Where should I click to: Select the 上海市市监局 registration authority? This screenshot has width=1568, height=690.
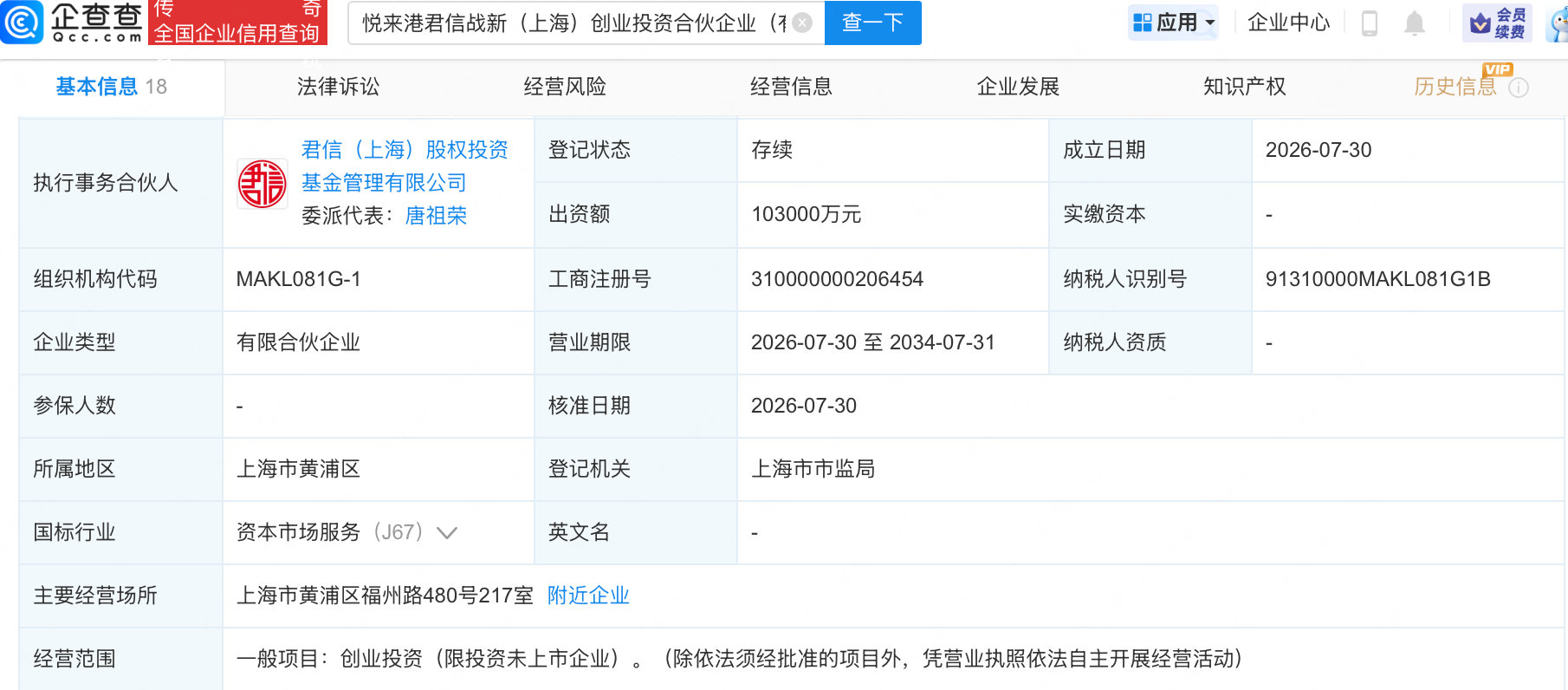[x=813, y=469]
